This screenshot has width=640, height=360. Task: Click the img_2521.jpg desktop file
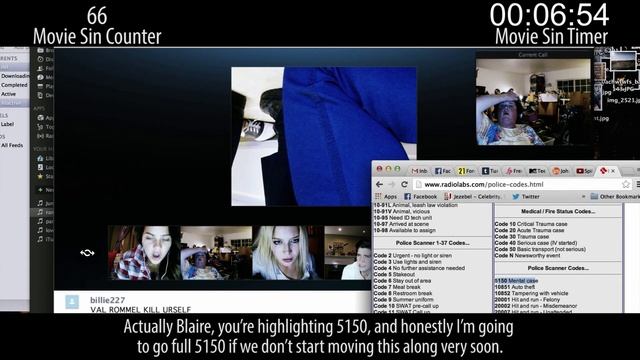coord(624,100)
